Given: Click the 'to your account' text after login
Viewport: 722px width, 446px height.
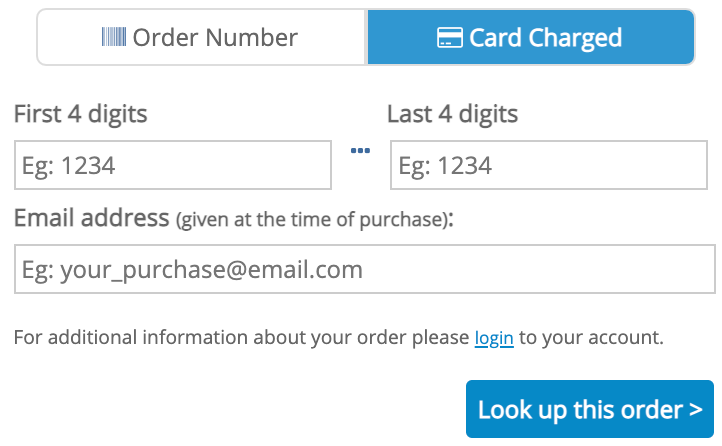Looking at the screenshot, I should tap(591, 338).
